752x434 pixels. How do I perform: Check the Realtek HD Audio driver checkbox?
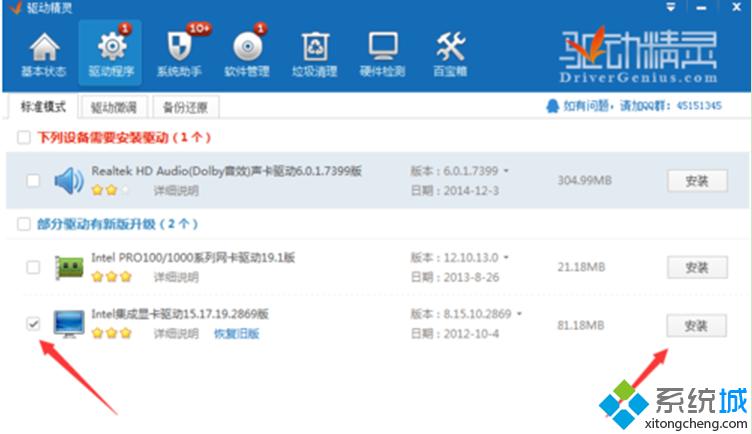point(33,181)
